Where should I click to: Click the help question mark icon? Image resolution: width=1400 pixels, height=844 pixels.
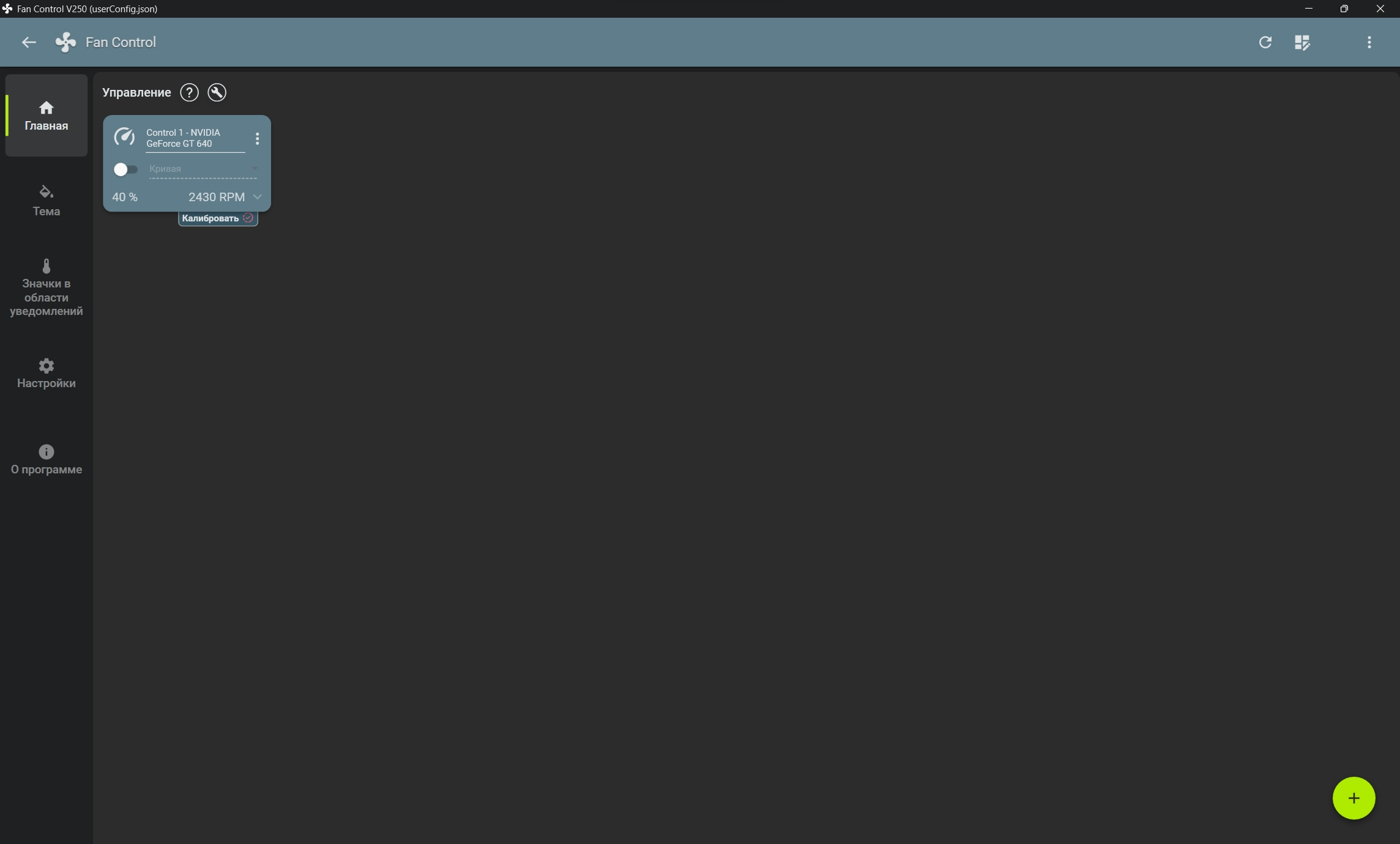(x=189, y=92)
